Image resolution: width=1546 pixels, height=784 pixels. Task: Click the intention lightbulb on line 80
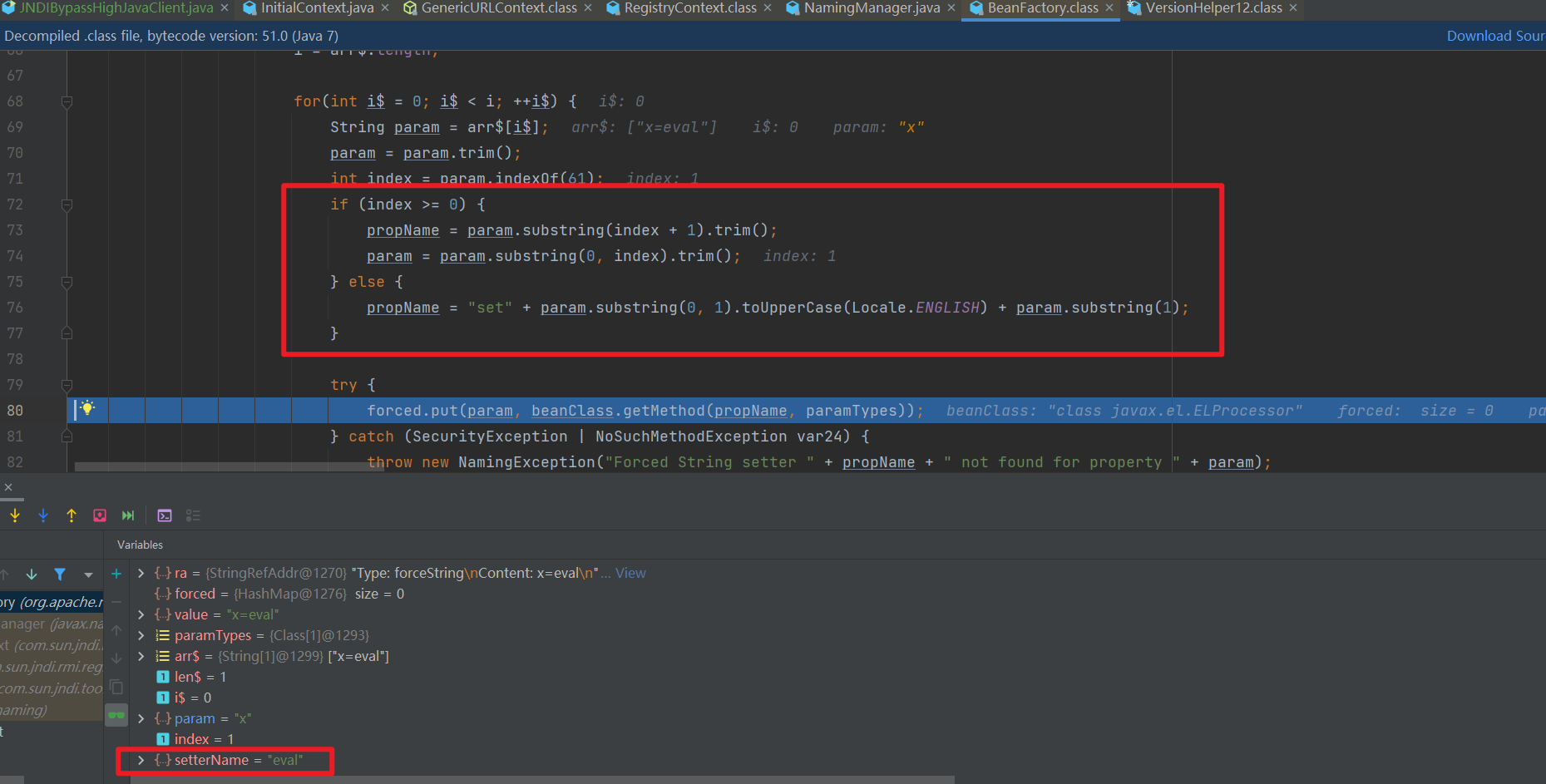(87, 408)
